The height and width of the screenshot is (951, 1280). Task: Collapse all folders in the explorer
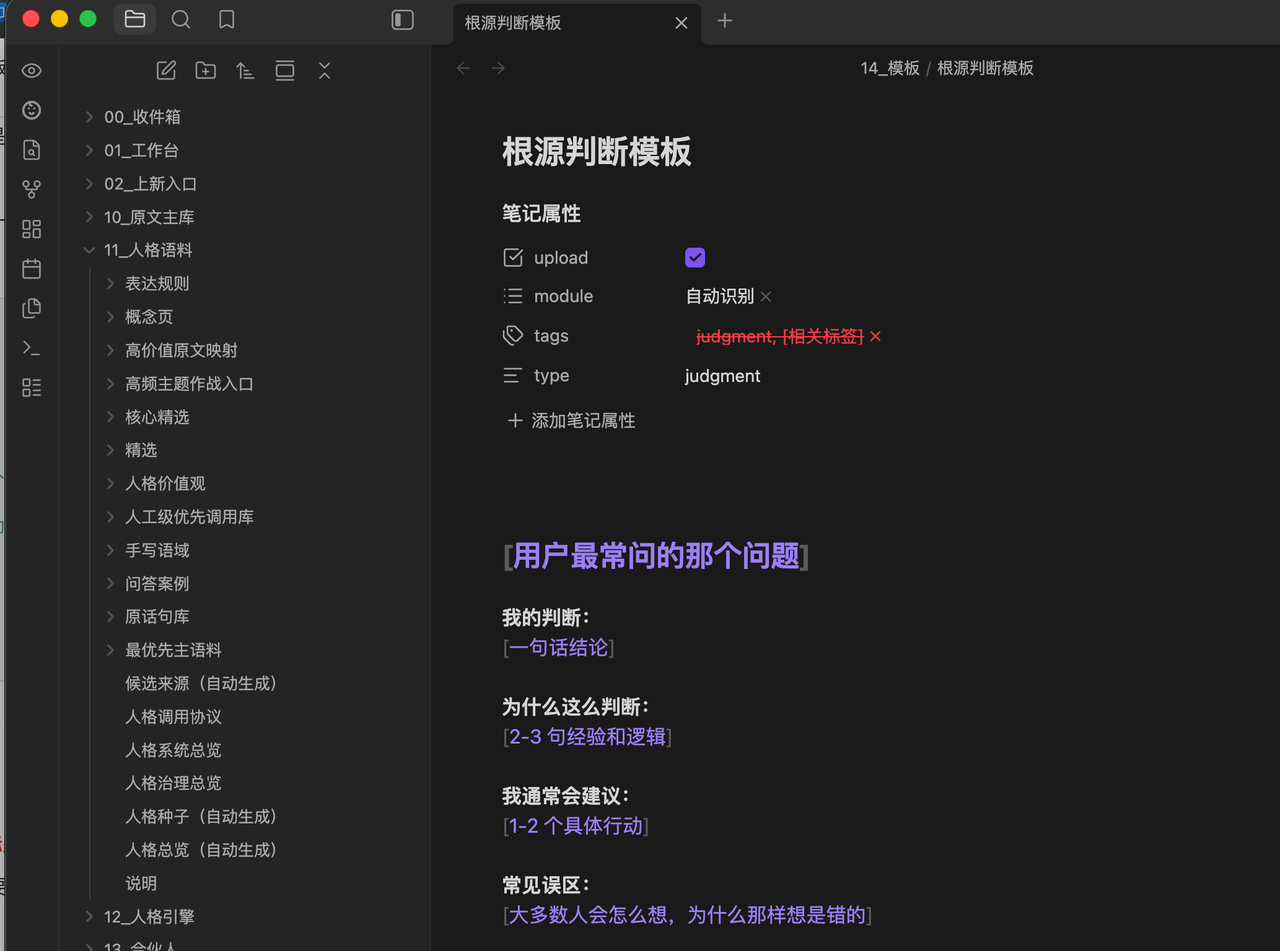pos(324,70)
